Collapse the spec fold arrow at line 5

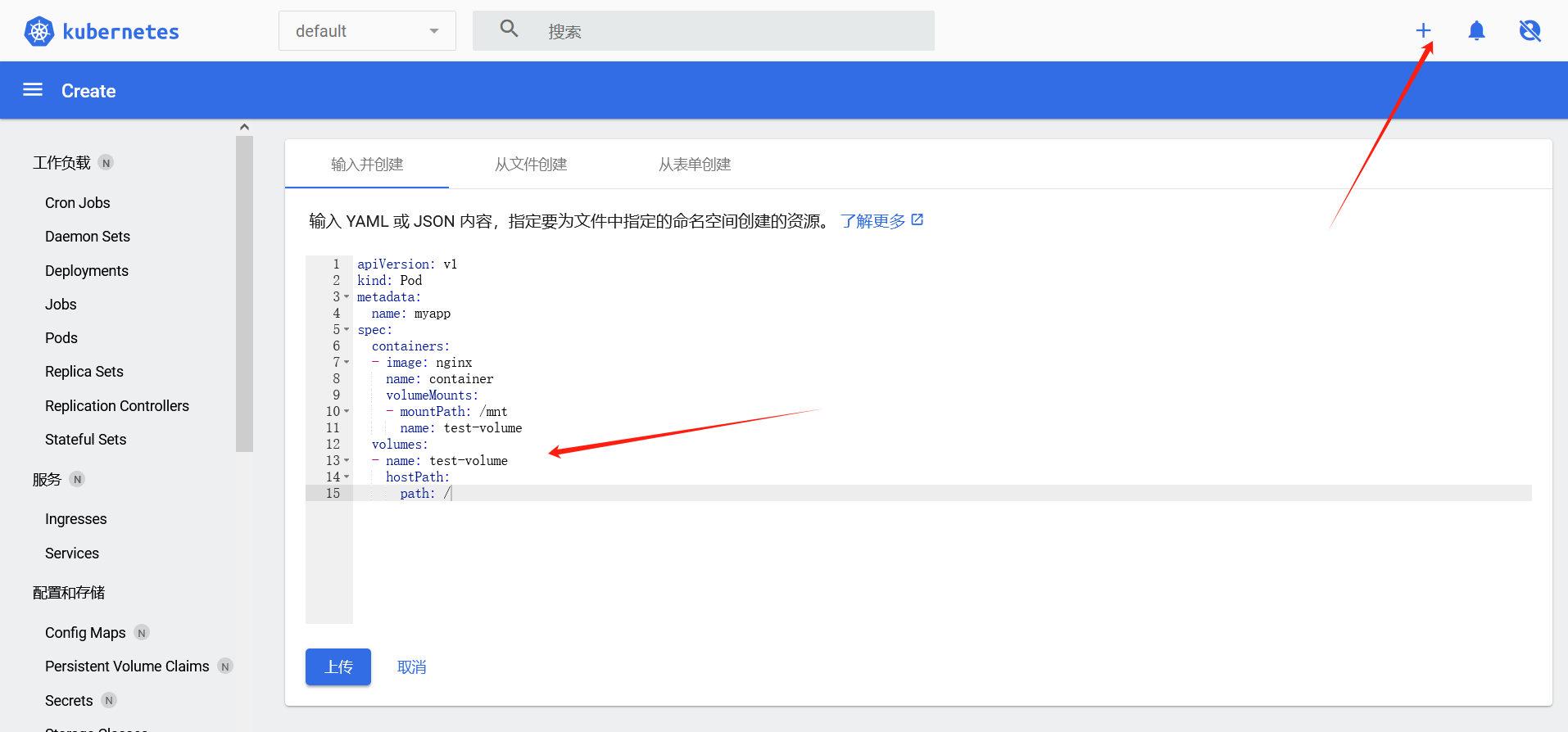pos(347,330)
